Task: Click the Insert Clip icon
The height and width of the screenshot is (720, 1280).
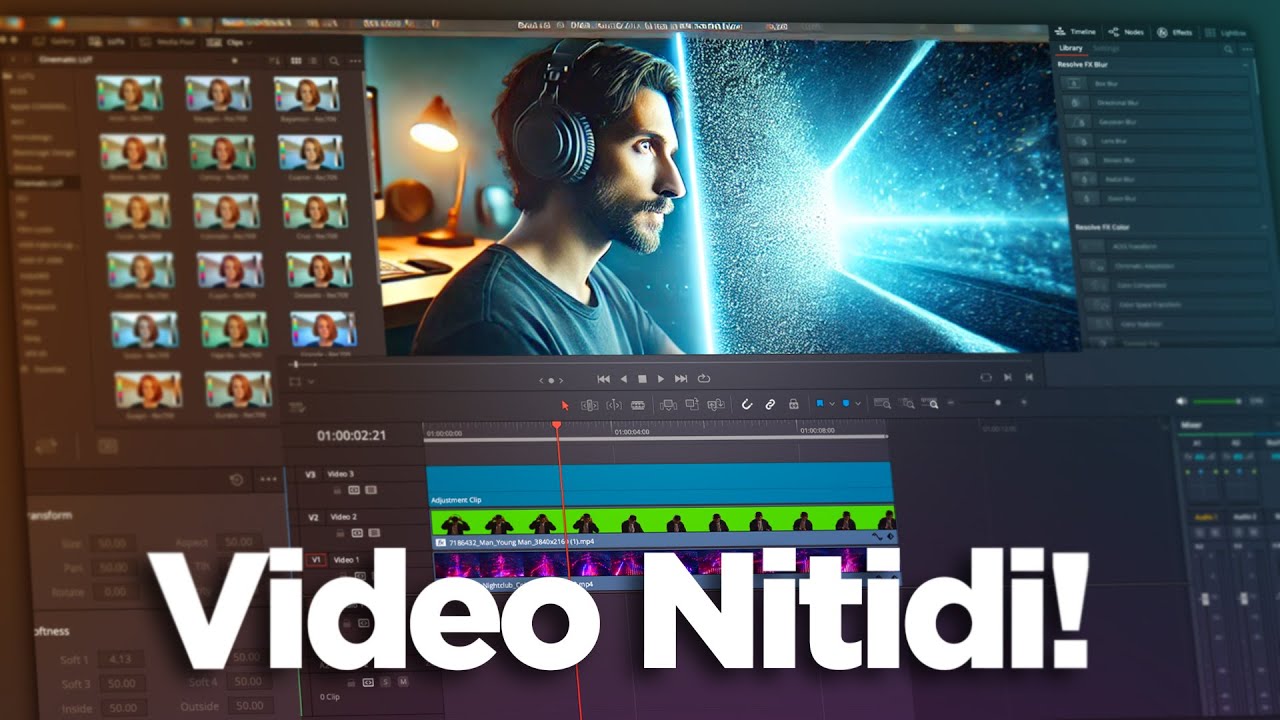Action: point(668,405)
